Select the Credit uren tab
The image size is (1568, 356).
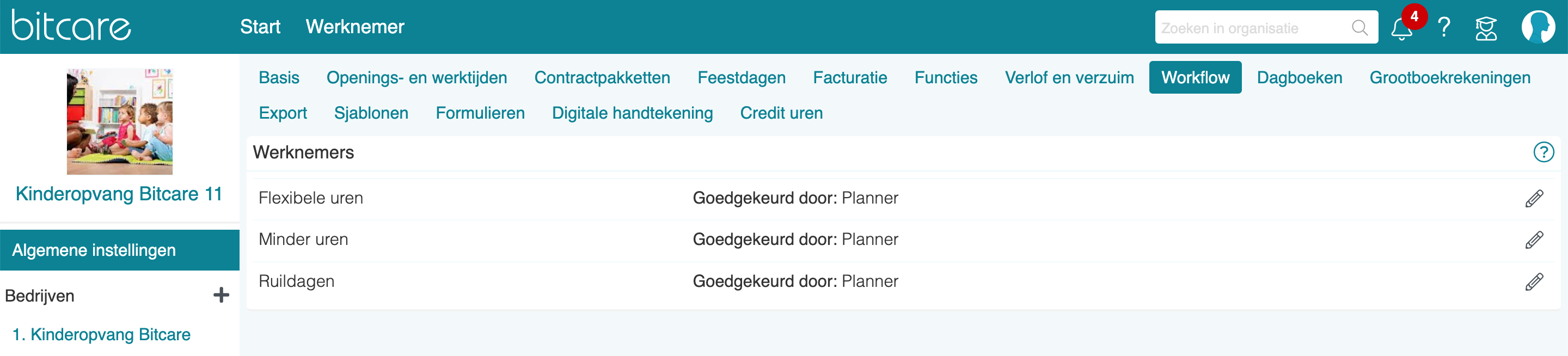point(781,113)
